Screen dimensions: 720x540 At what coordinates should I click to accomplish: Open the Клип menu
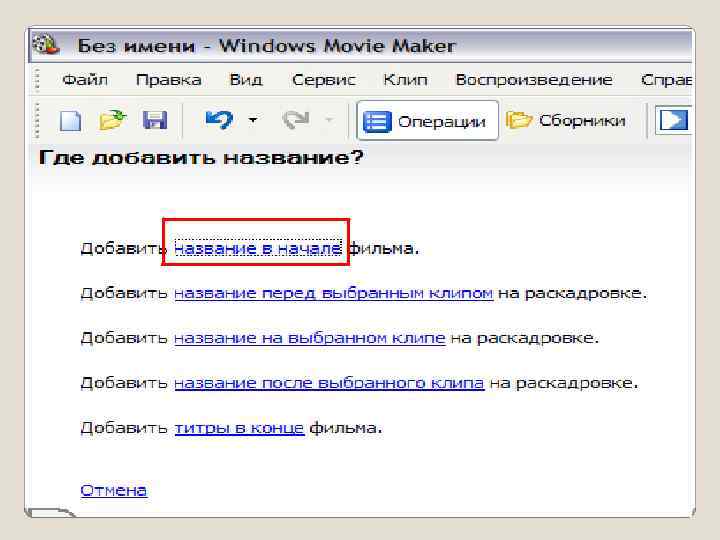pyautogui.click(x=405, y=80)
